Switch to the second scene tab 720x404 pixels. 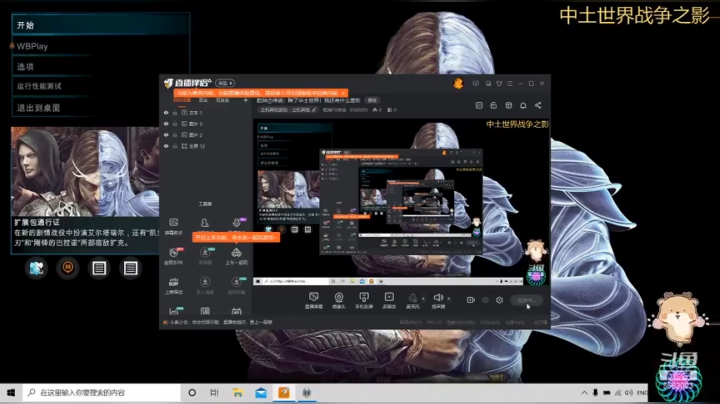tap(203, 100)
